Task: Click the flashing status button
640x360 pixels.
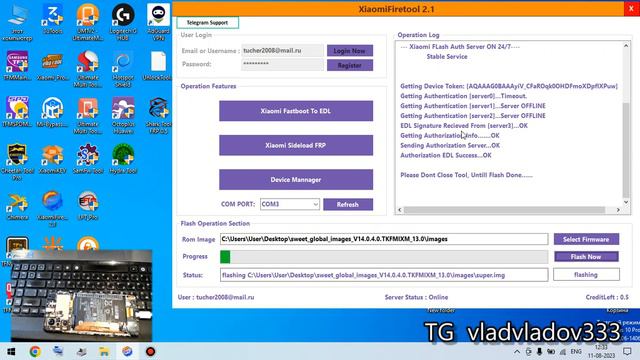Action: (586, 275)
